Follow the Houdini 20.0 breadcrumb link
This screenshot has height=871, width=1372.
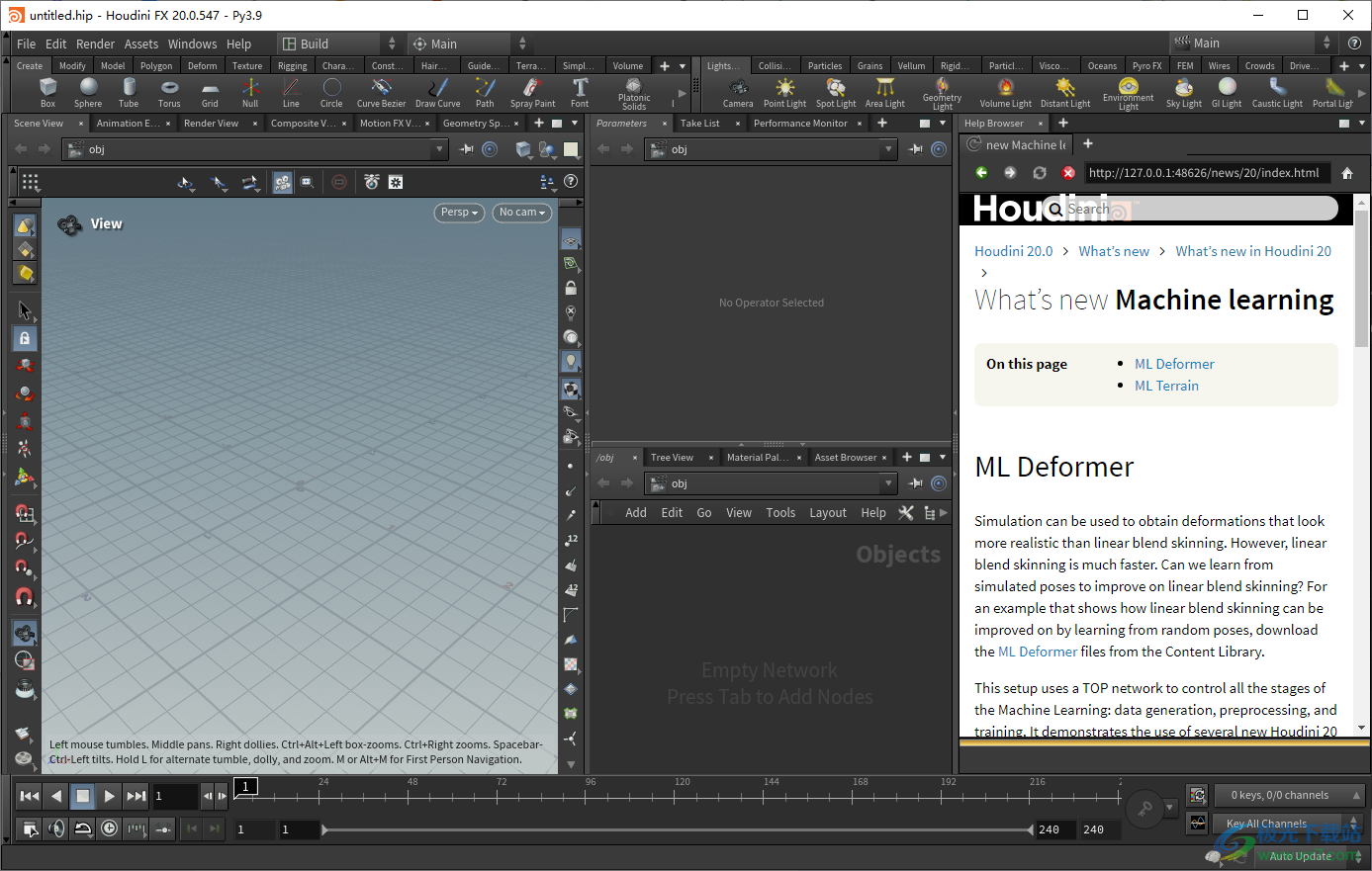1013,251
